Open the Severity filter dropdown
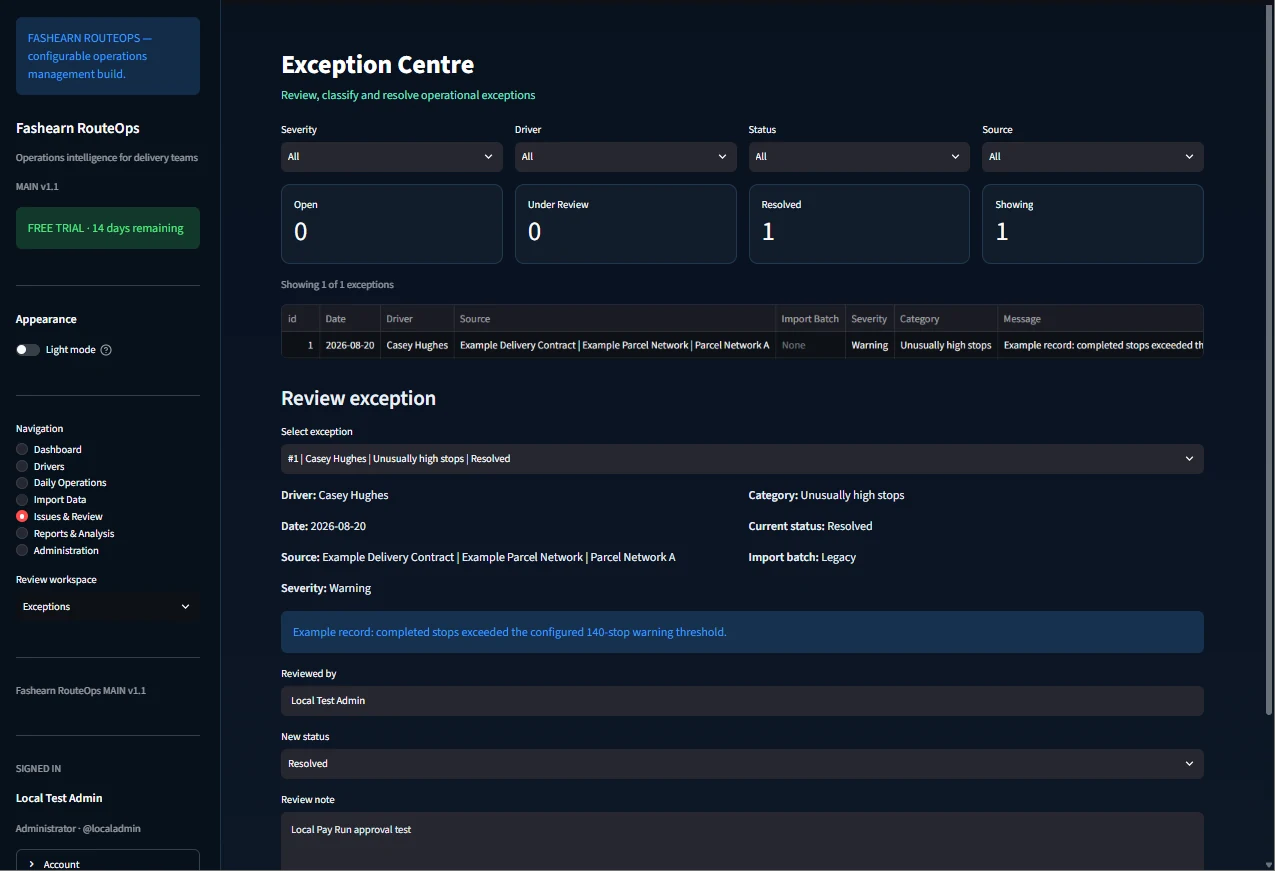 coord(392,157)
